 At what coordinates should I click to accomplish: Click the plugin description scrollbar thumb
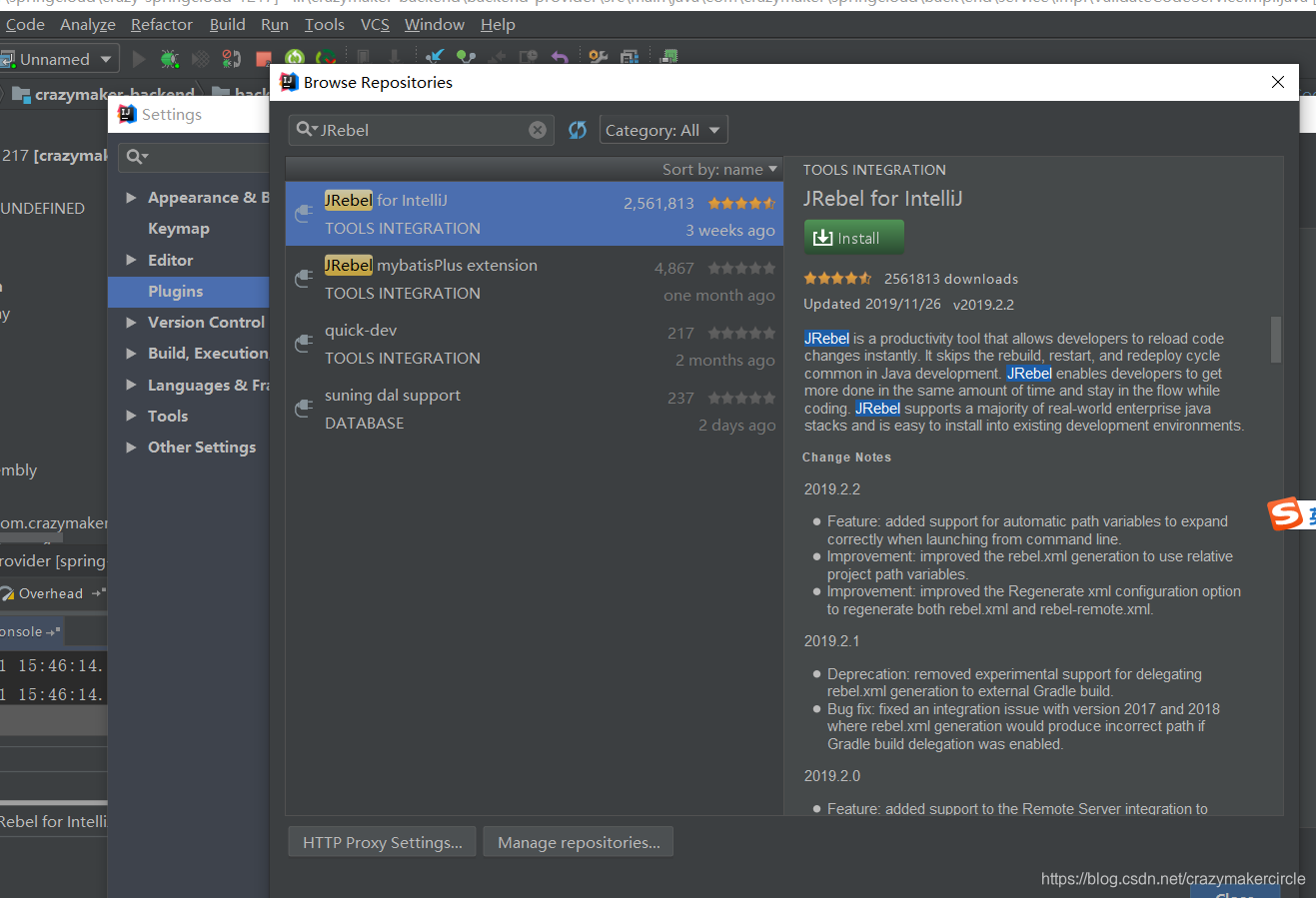(x=1275, y=340)
